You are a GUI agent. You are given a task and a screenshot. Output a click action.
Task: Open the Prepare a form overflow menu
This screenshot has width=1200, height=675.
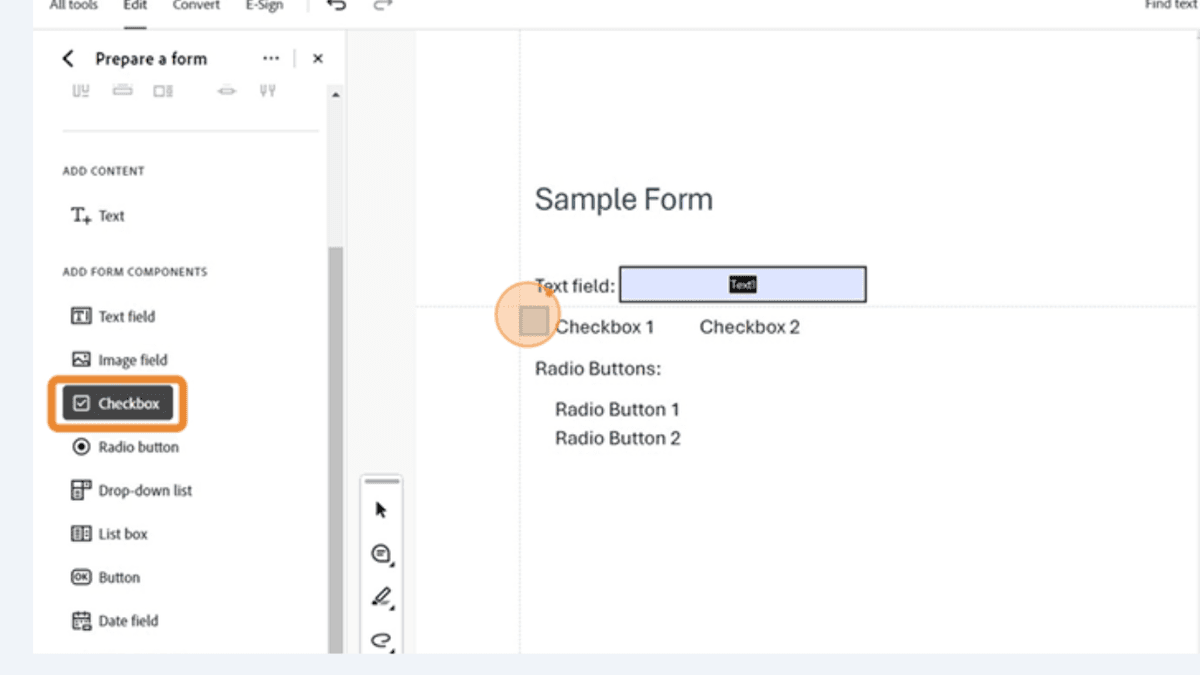(x=271, y=58)
